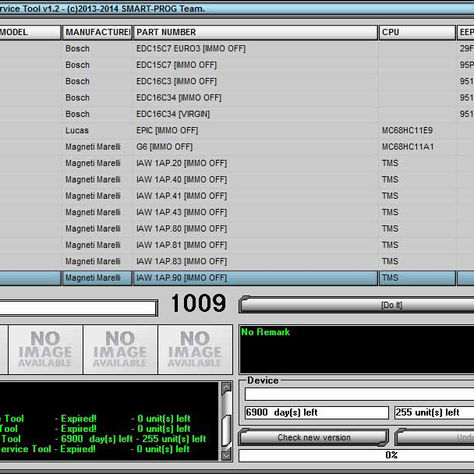Click the MC68HC11A1 CPU cell
The image size is (474, 474).
coord(408,147)
